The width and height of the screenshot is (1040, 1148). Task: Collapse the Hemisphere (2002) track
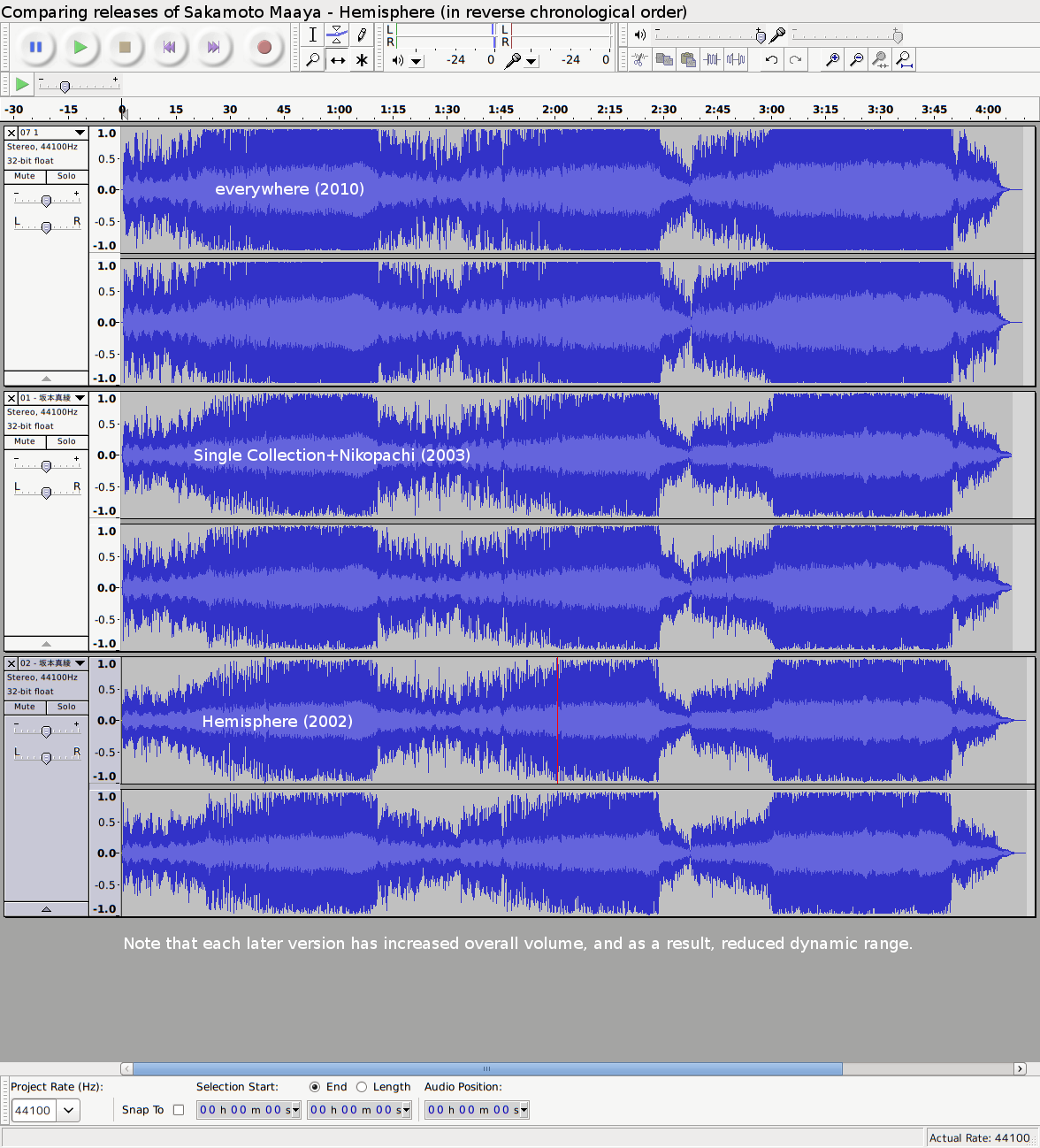[x=46, y=908]
